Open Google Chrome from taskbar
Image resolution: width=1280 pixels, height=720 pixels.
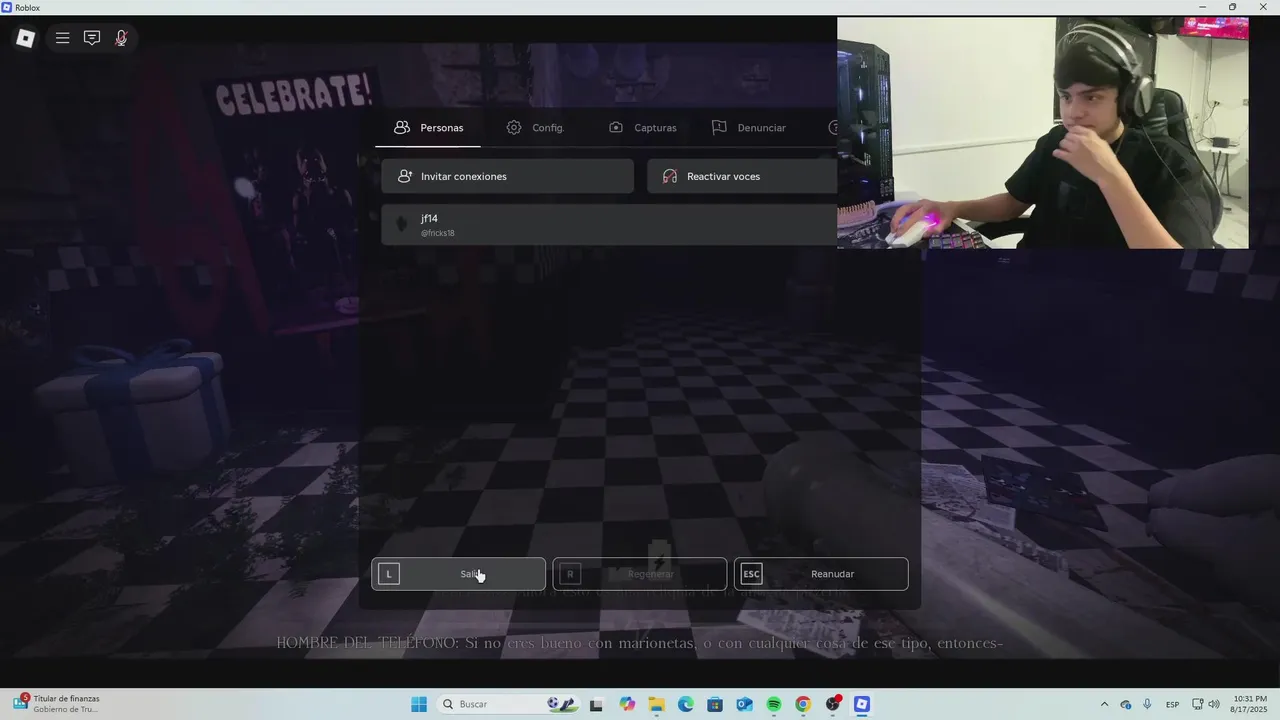803,704
